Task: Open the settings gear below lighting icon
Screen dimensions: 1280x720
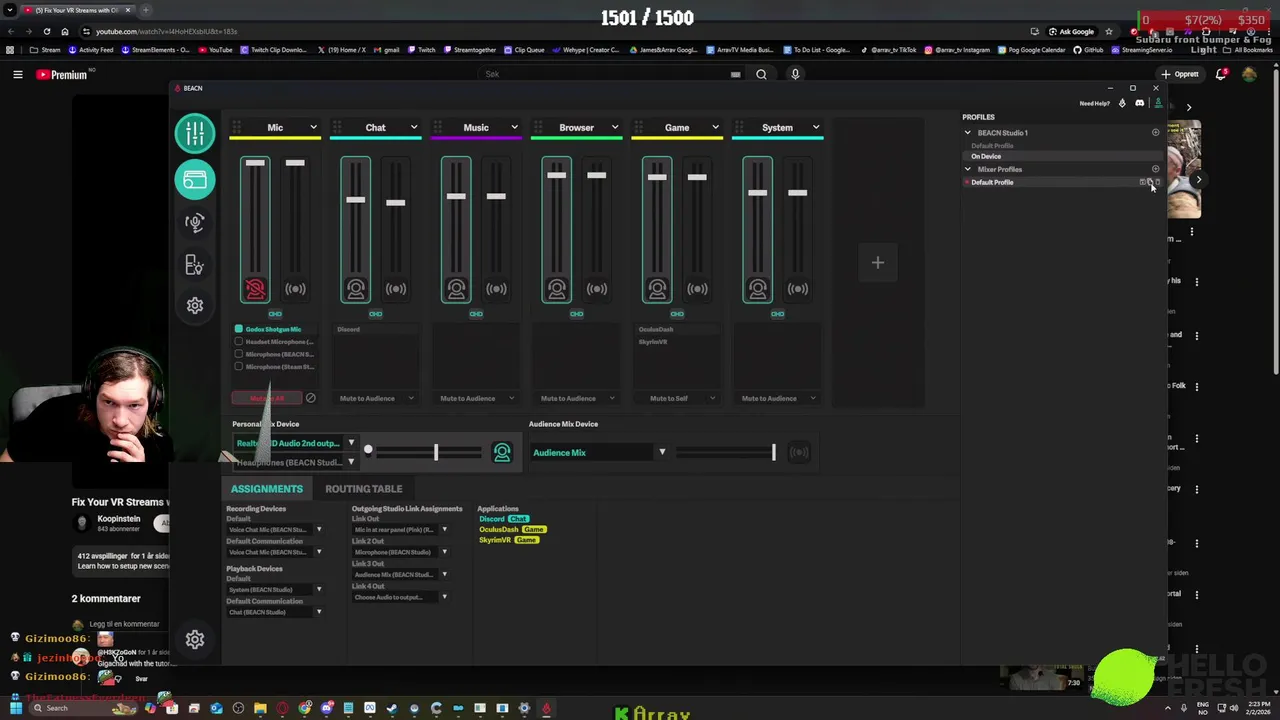Action: (x=195, y=305)
